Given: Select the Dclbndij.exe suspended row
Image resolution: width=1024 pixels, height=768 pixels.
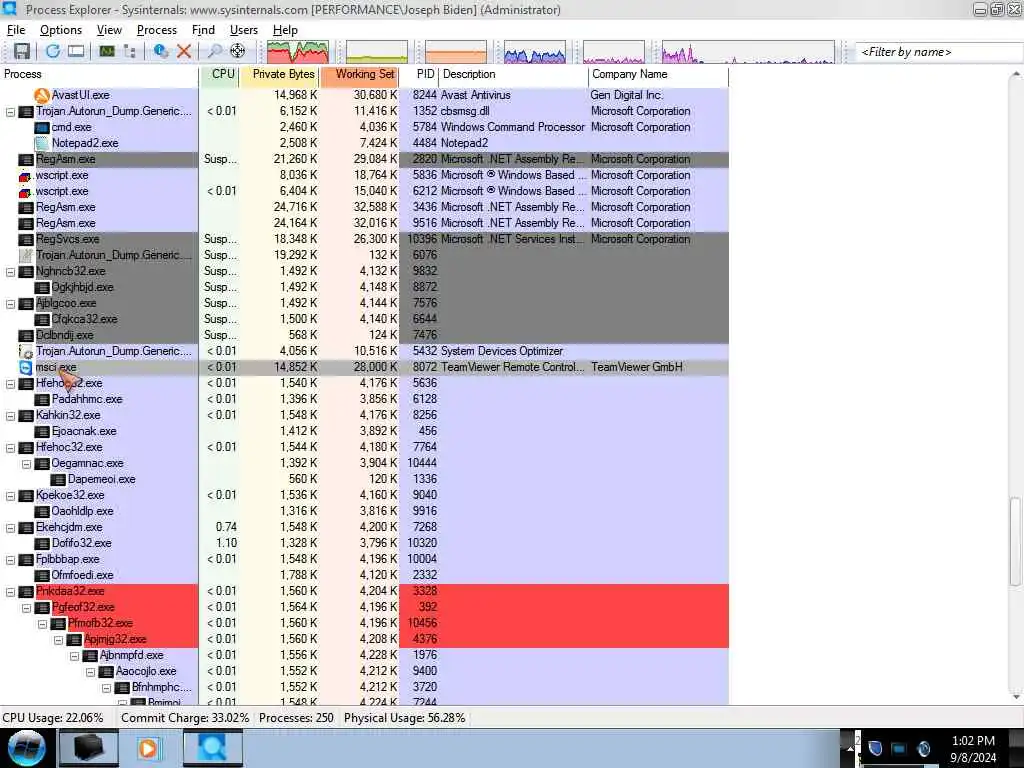Looking at the screenshot, I should 364,336.
